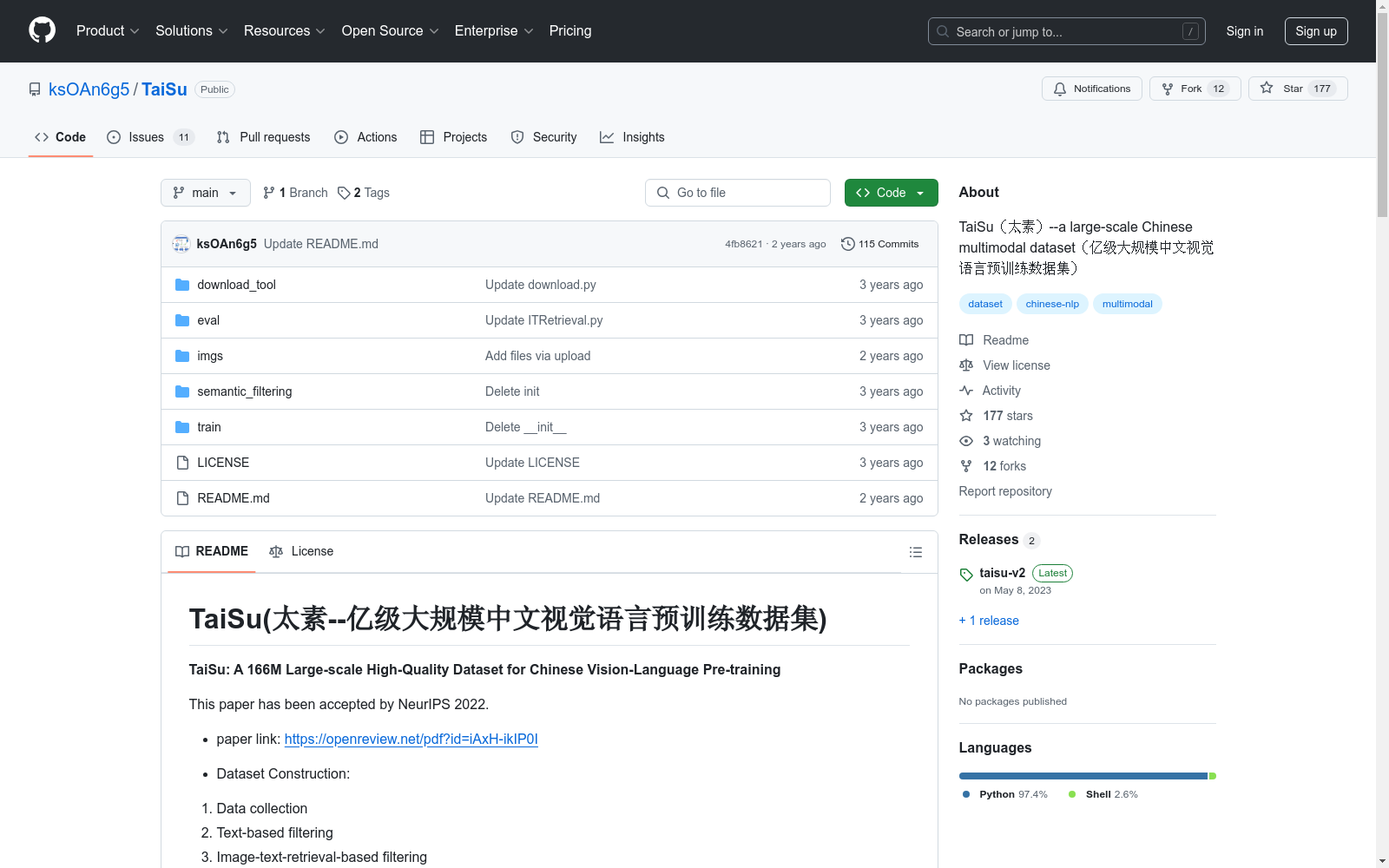Image resolution: width=1389 pixels, height=868 pixels.
Task: View the Insights tab
Action: tap(632, 137)
